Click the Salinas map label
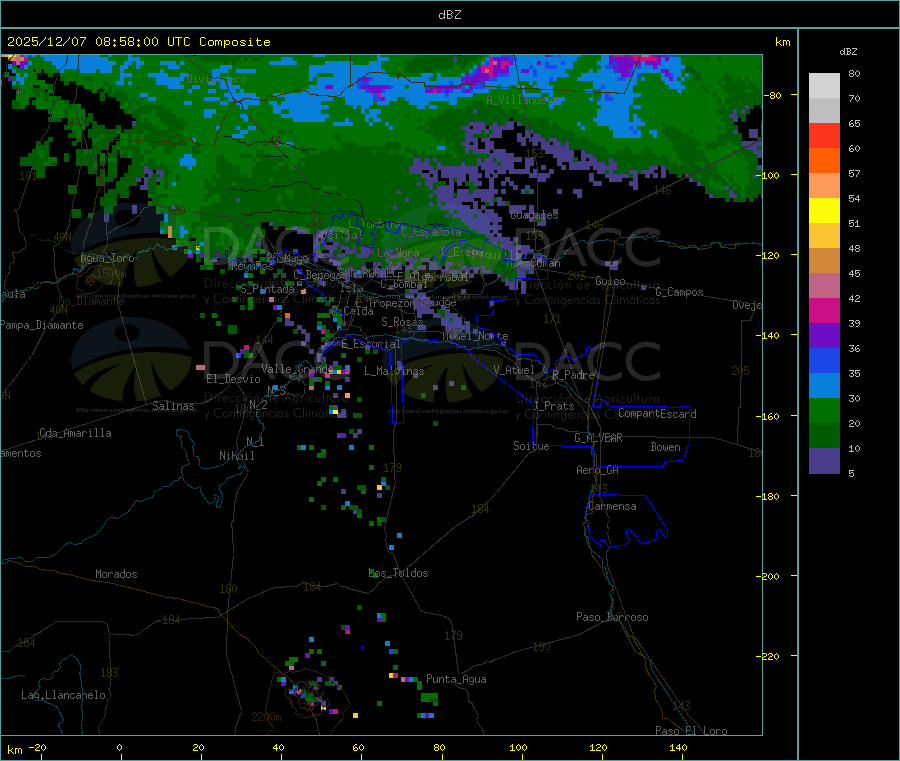The image size is (900, 761). [173, 406]
